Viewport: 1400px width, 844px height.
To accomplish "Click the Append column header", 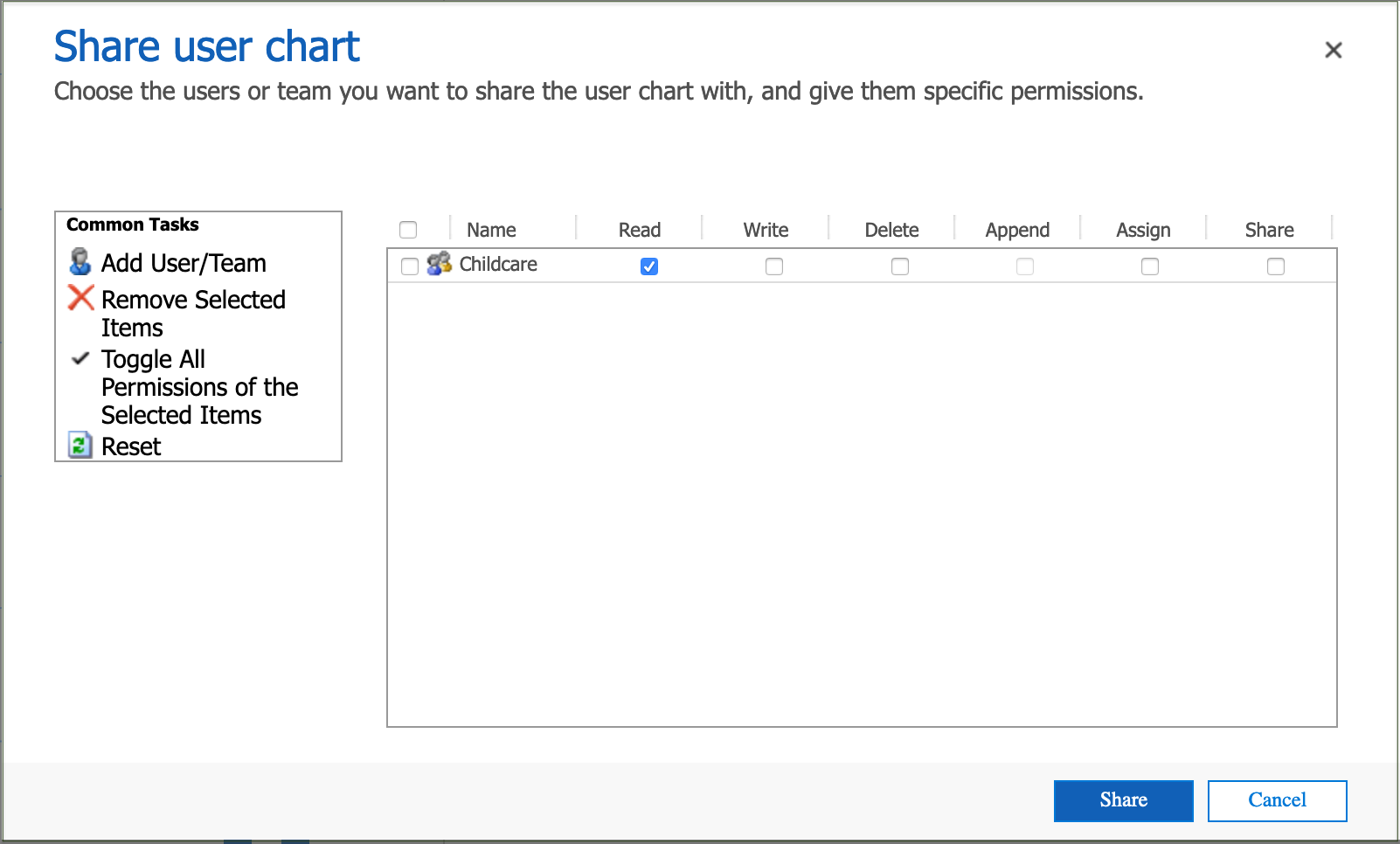I will [1017, 230].
